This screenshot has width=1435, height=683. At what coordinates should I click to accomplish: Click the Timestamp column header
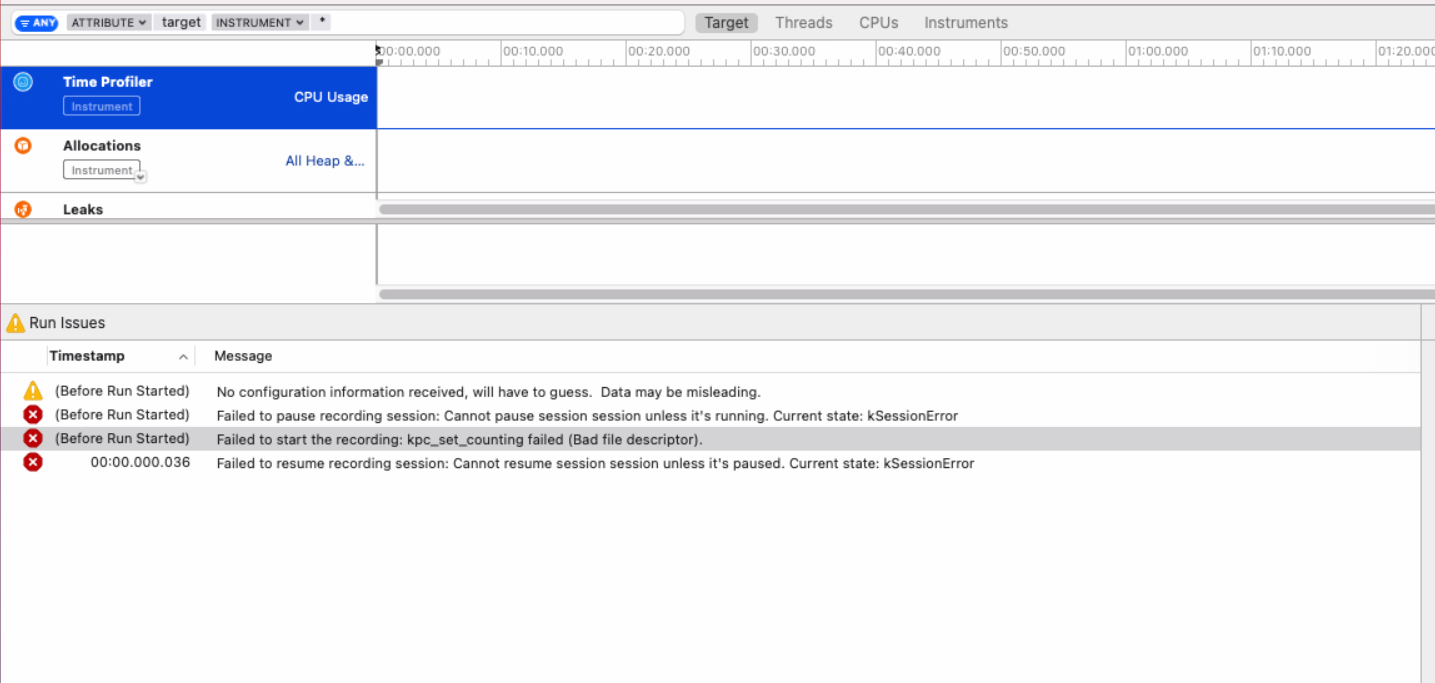[x=87, y=356]
